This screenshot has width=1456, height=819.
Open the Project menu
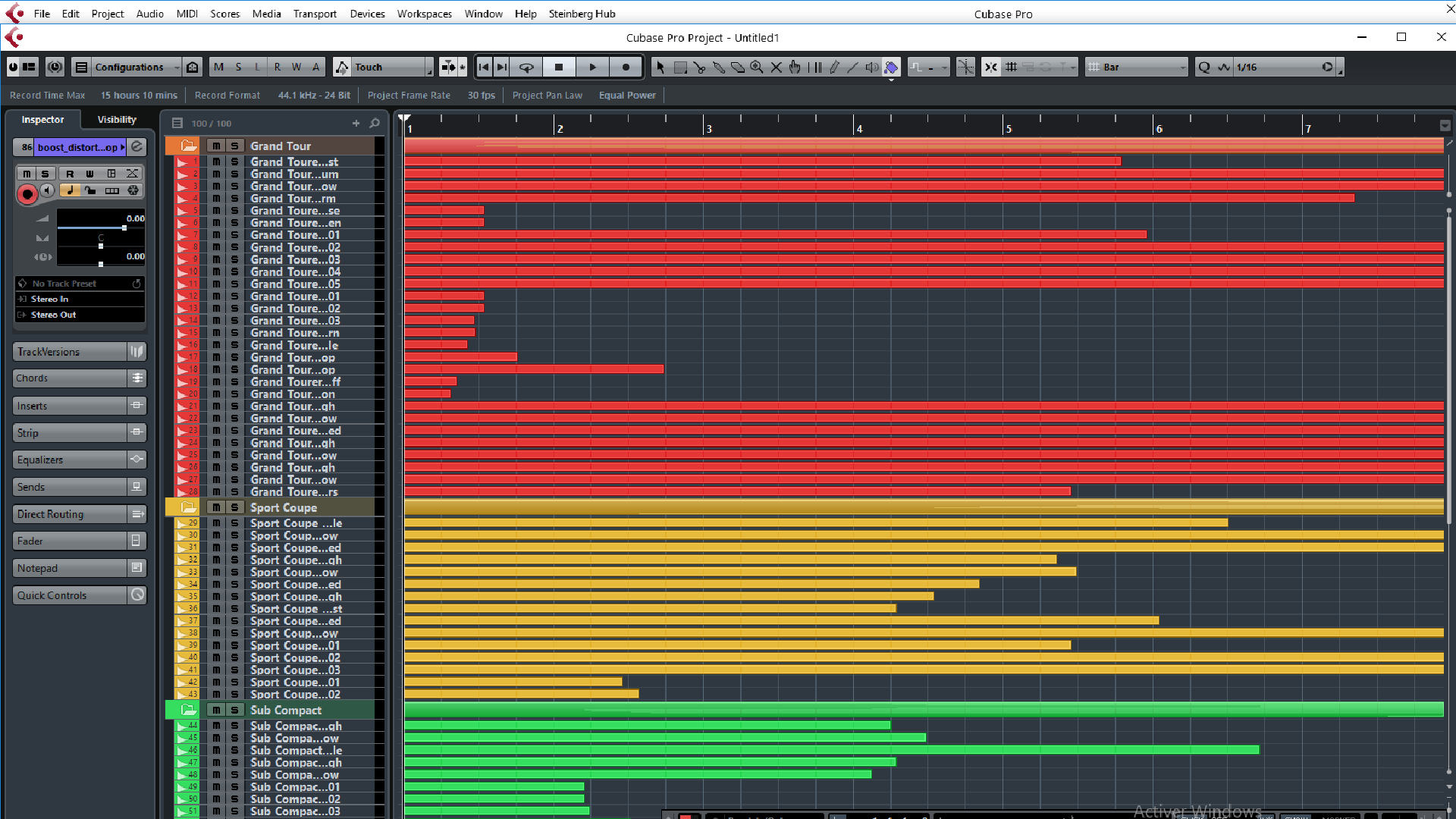click(x=106, y=13)
